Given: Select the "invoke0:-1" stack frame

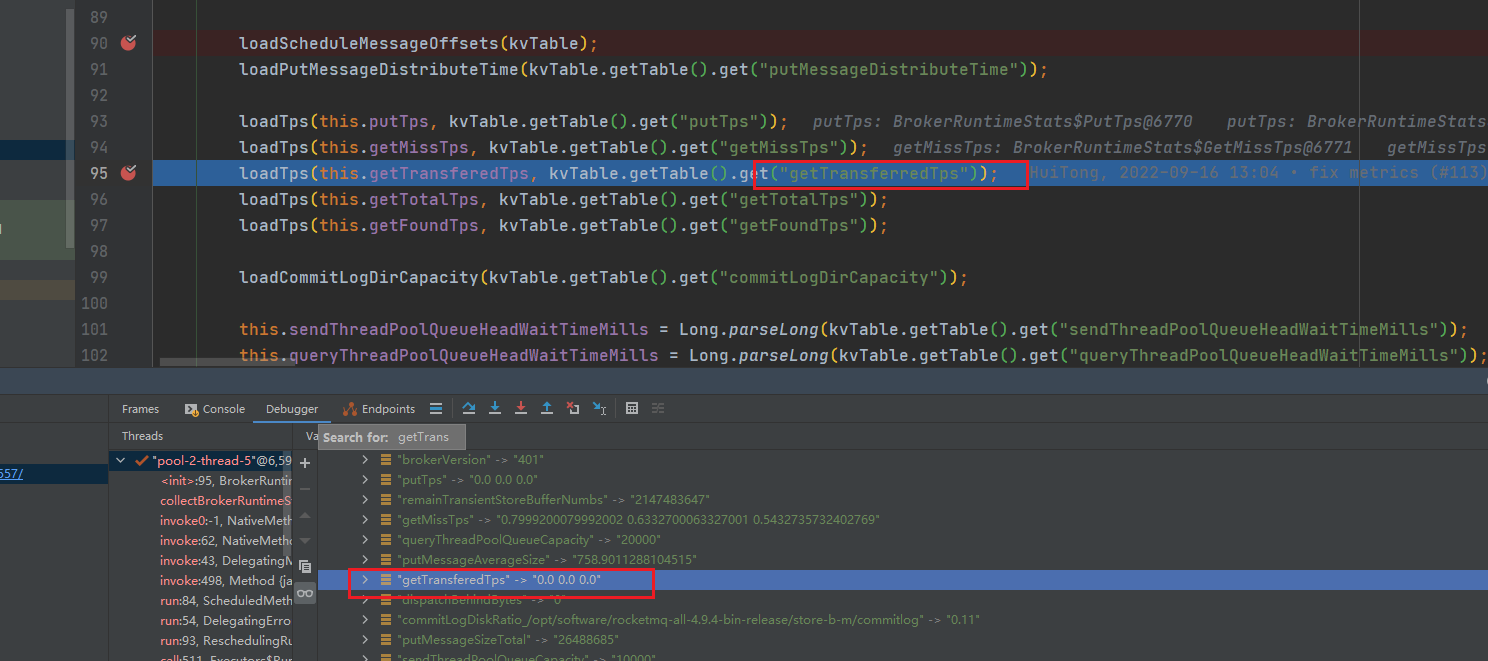Looking at the screenshot, I should coord(225,521).
